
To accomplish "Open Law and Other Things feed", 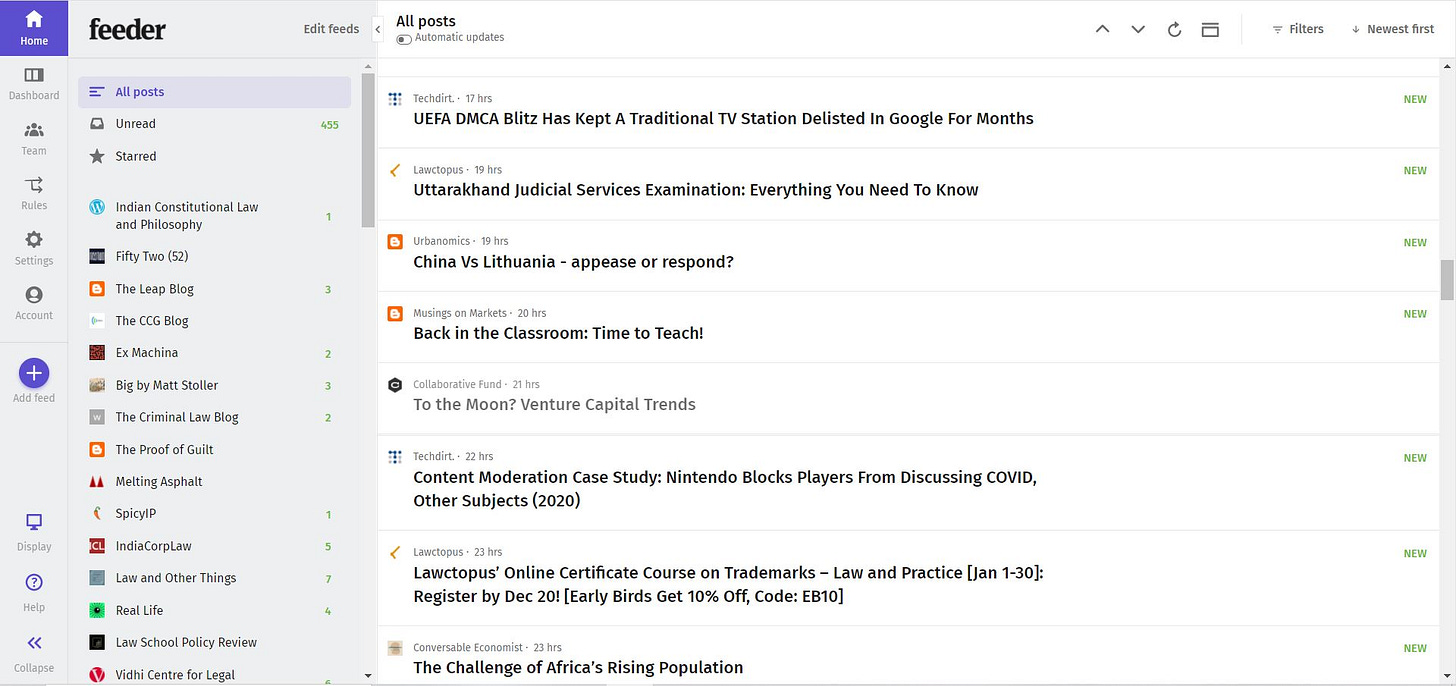I will coord(215,578).
